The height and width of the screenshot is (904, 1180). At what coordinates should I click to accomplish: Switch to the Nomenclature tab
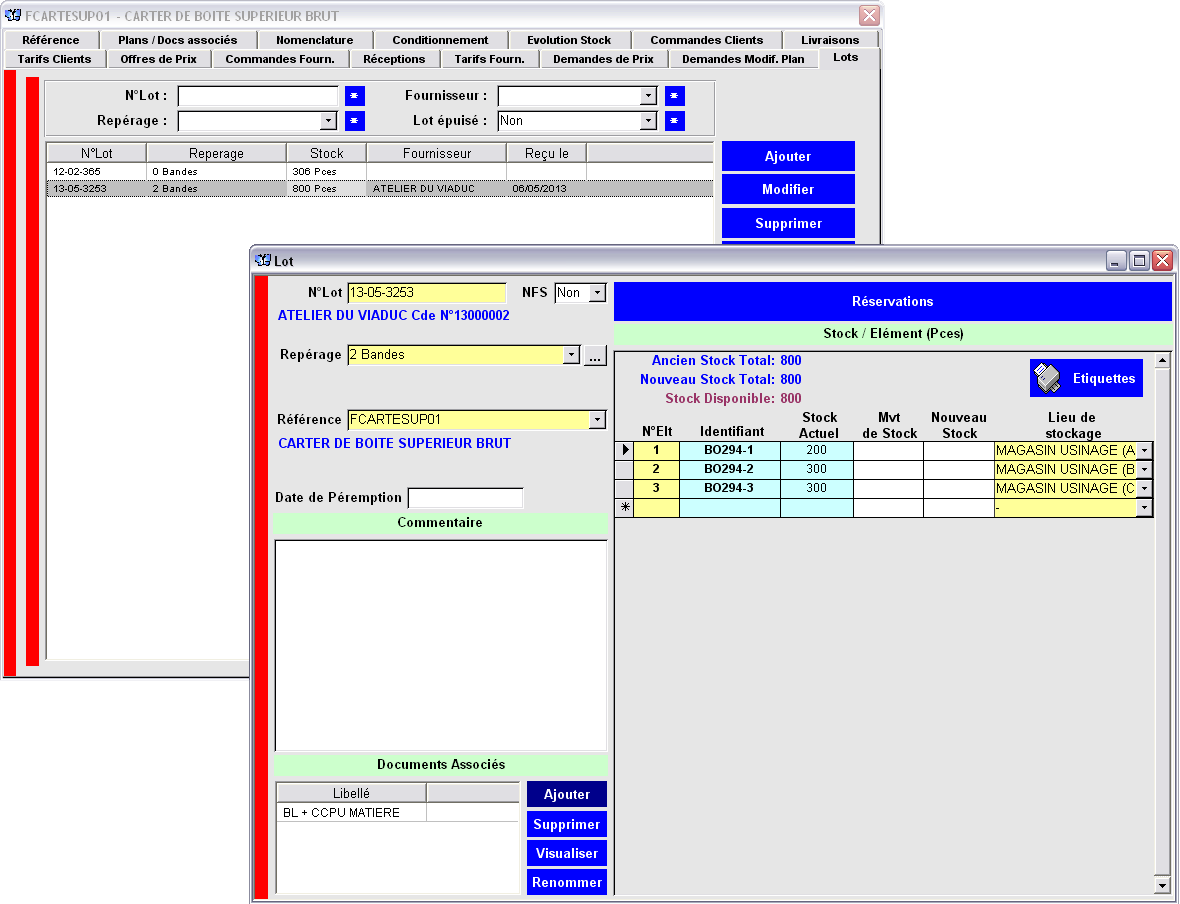click(x=314, y=40)
